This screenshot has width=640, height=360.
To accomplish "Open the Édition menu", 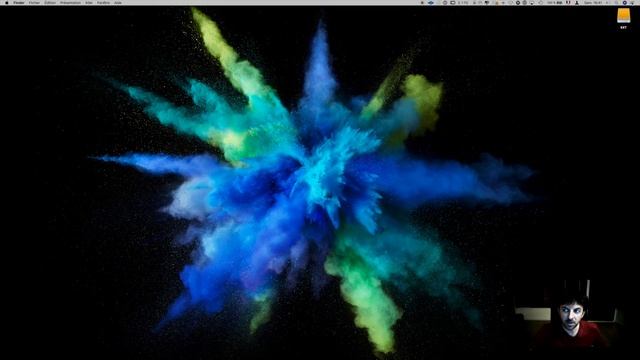I will pos(50,2).
